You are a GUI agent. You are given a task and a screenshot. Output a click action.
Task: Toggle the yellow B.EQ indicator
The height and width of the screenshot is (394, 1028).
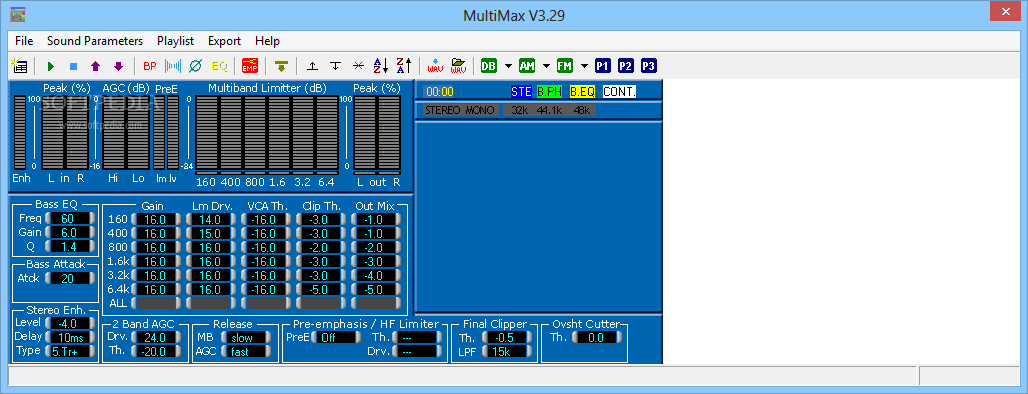[x=582, y=92]
